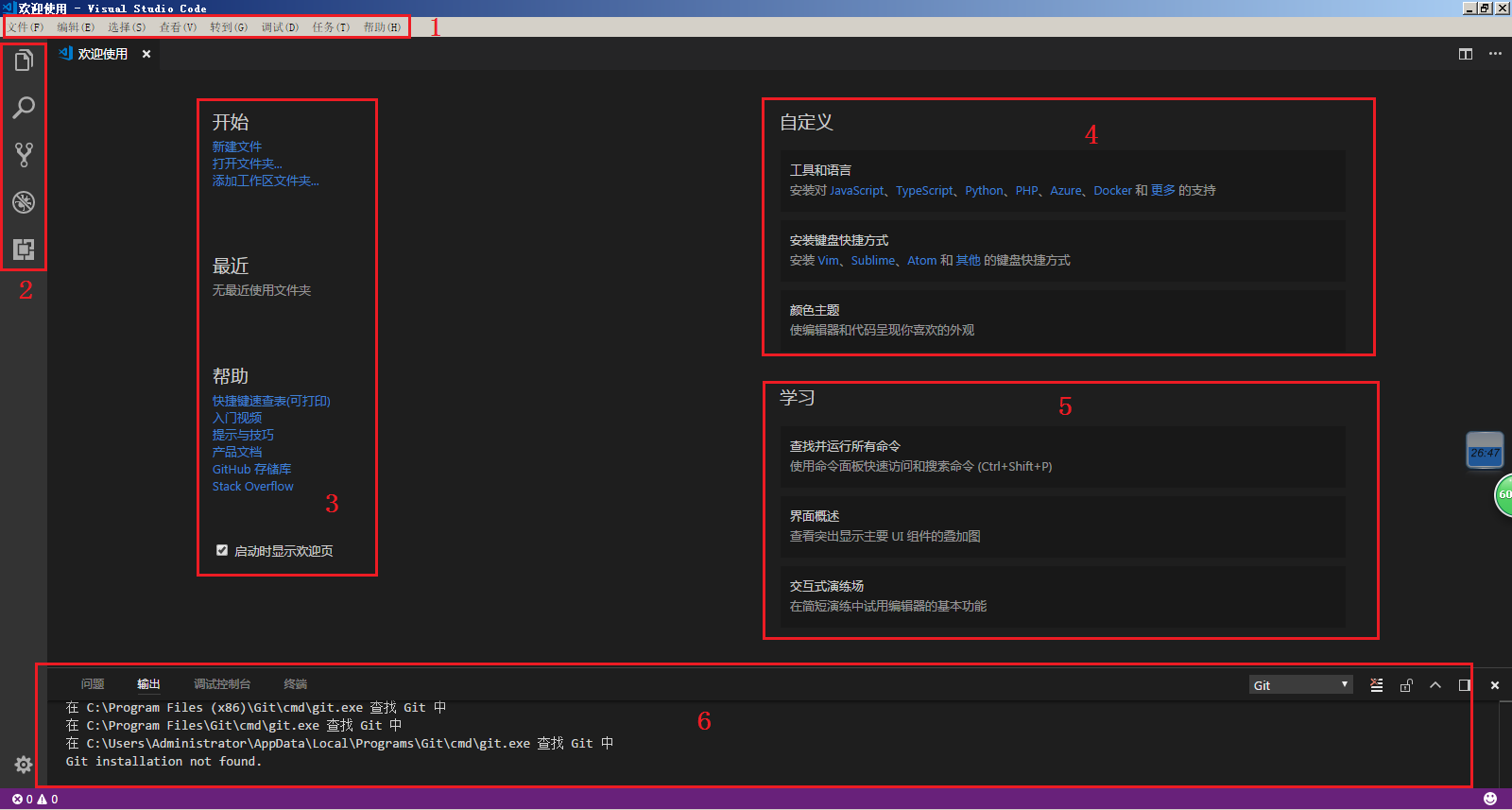Open the 颜色主题 customization card
The image size is (1512, 810).
click(x=1062, y=320)
